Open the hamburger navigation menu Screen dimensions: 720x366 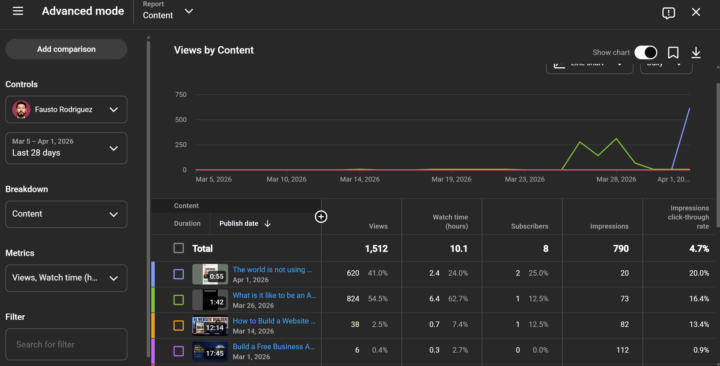click(x=18, y=11)
